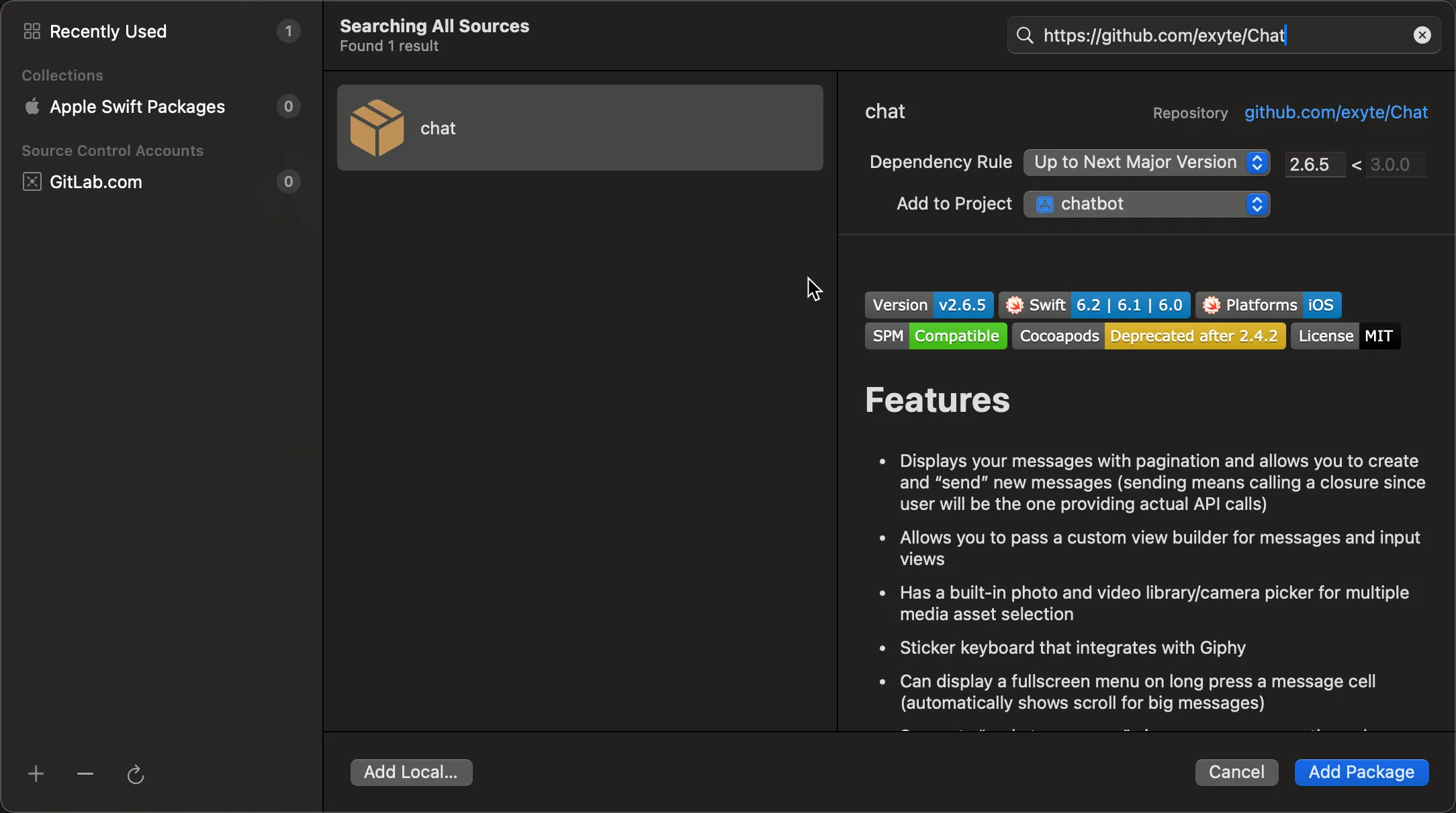The width and height of the screenshot is (1456, 813).
Task: Click the GitLab.com account icon
Action: [x=32, y=182]
